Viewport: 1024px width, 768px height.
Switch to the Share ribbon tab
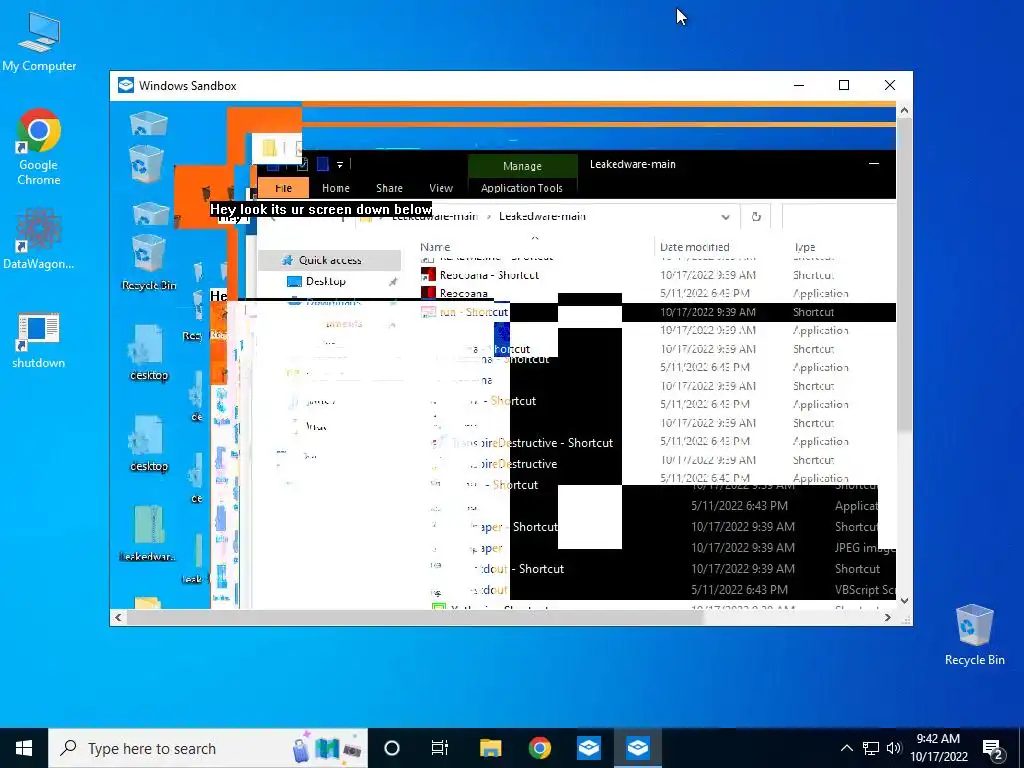389,188
